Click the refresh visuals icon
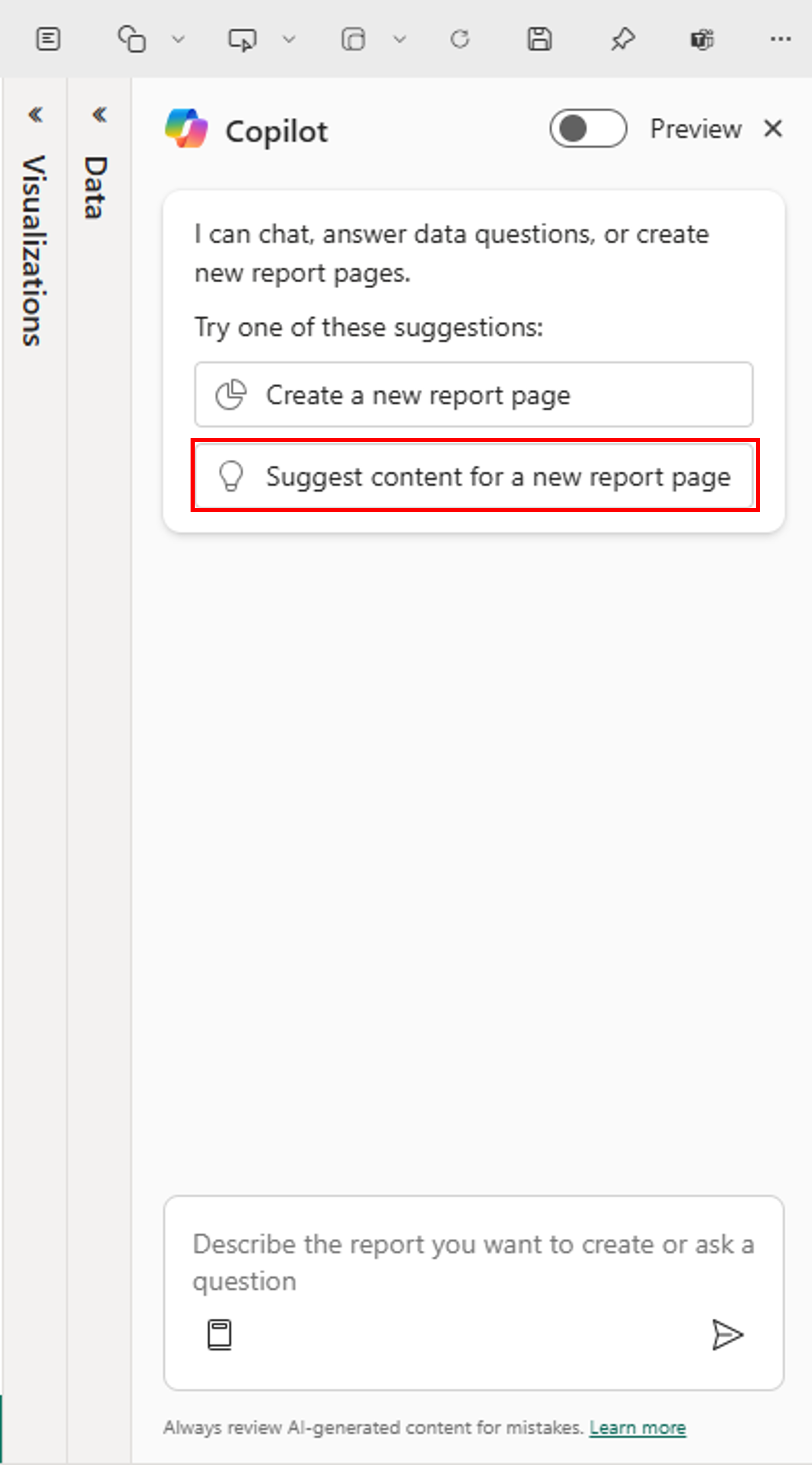Viewport: 812px width, 1465px height. click(460, 40)
